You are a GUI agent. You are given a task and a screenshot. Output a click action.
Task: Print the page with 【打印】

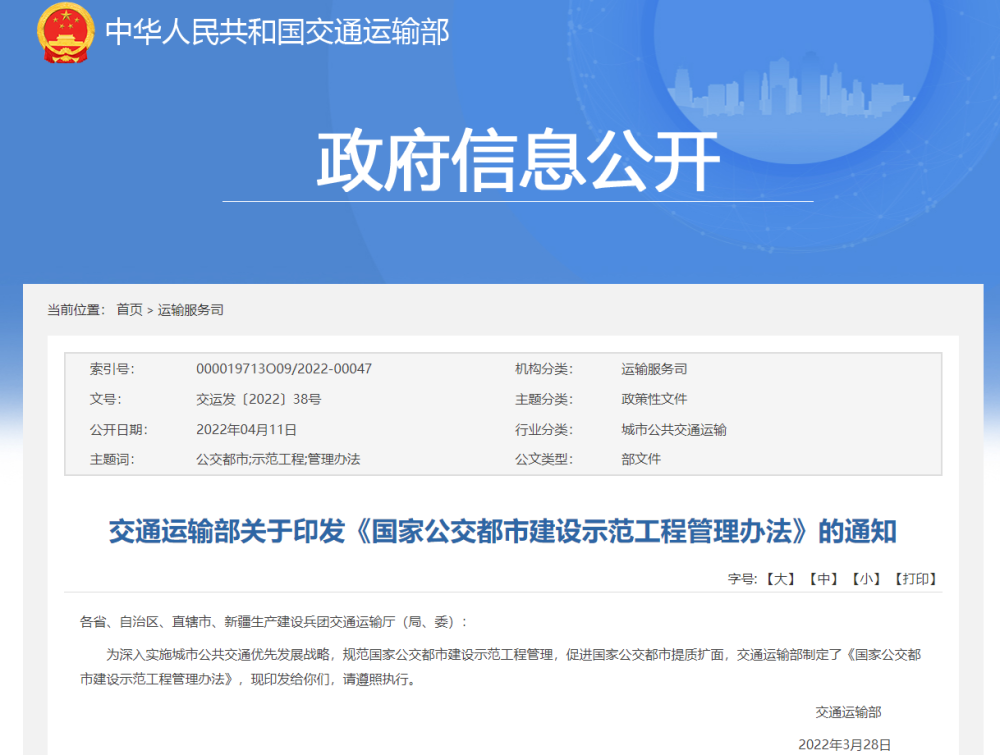pos(915,579)
